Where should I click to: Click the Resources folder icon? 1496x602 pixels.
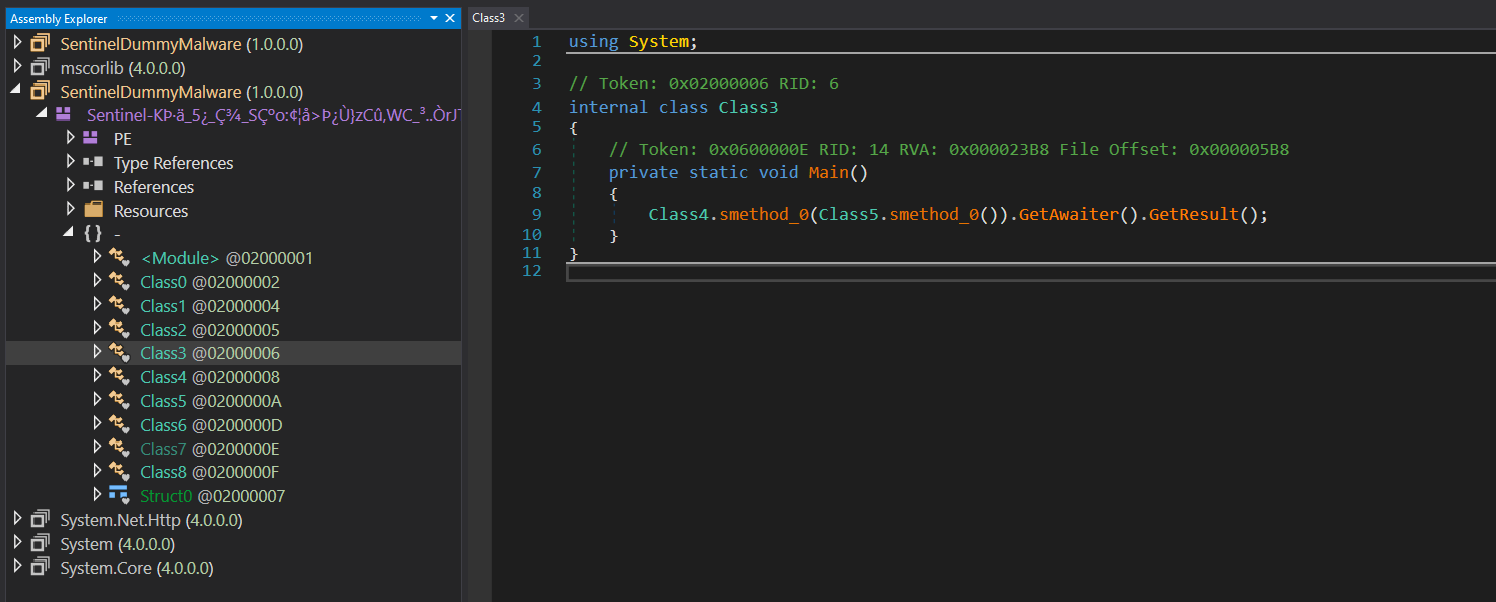[93, 210]
